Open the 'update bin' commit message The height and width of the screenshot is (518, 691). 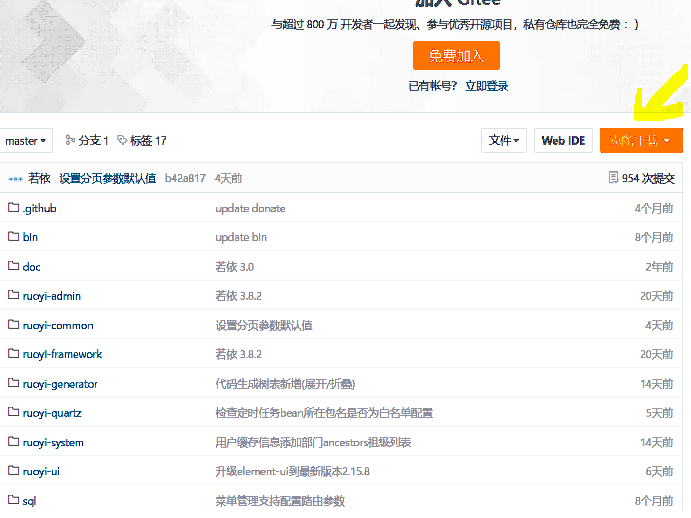point(241,237)
